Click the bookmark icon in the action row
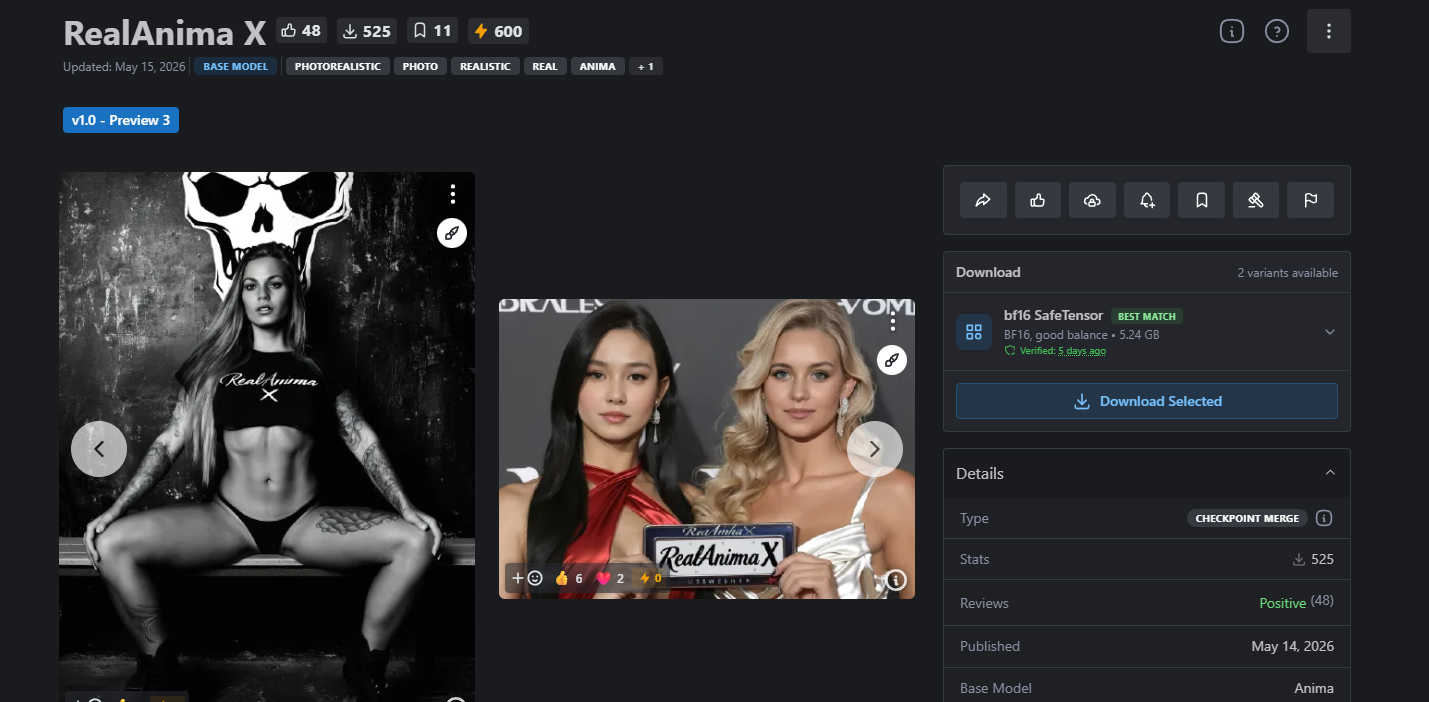The image size is (1429, 702). click(x=1201, y=200)
